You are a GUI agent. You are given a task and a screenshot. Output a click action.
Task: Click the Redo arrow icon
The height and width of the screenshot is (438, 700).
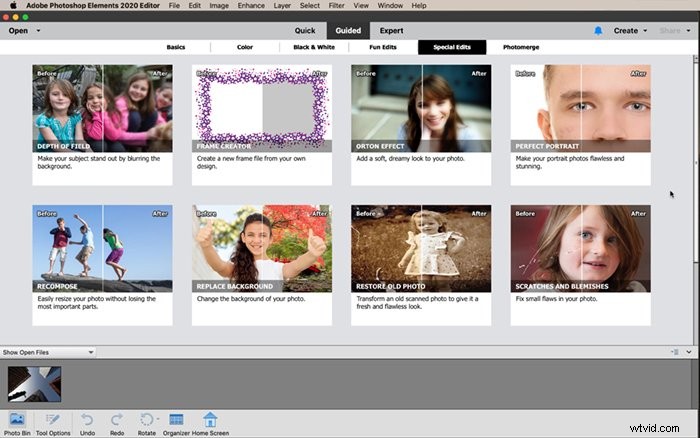[x=117, y=421]
